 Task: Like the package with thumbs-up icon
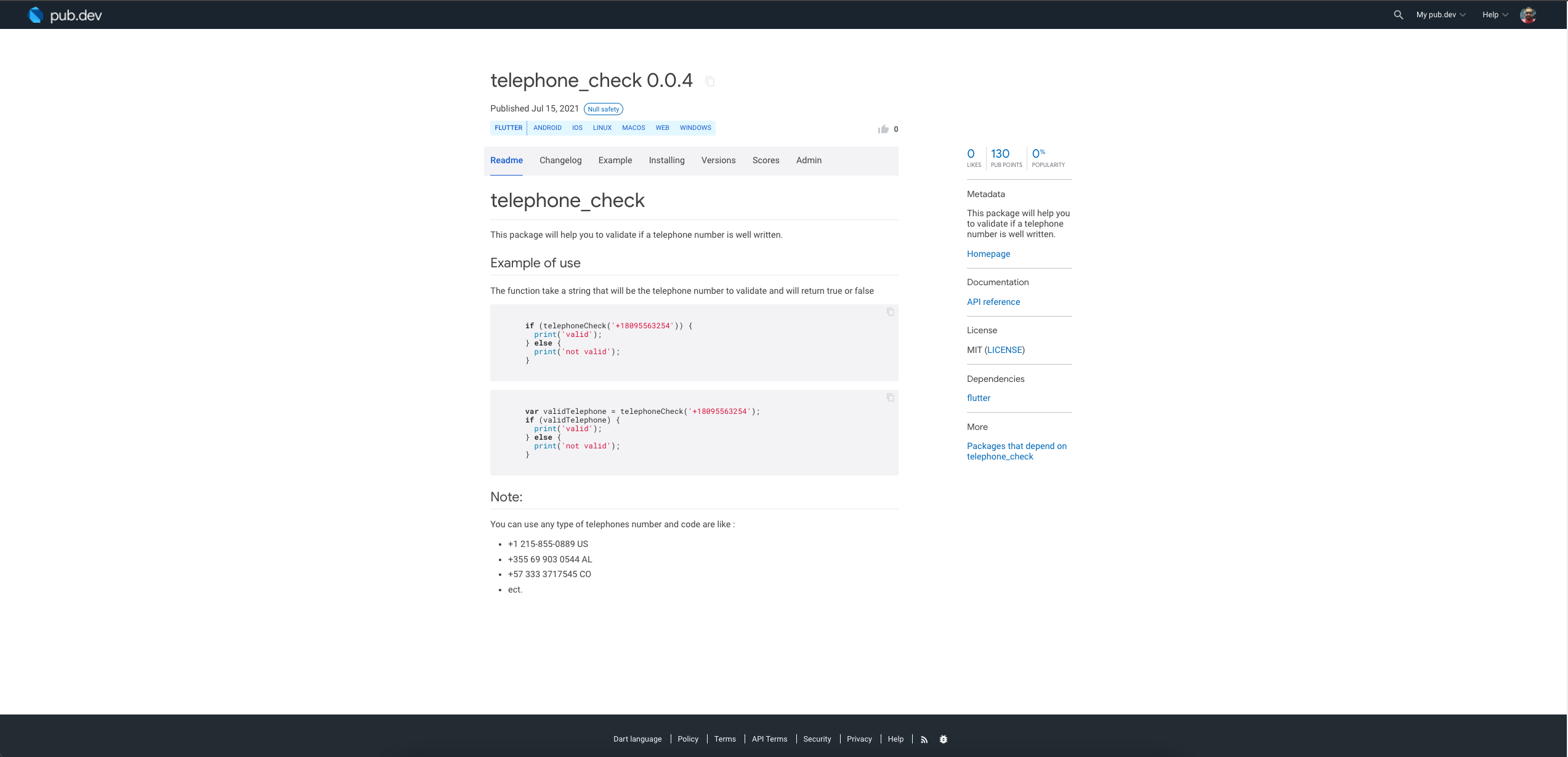883,129
